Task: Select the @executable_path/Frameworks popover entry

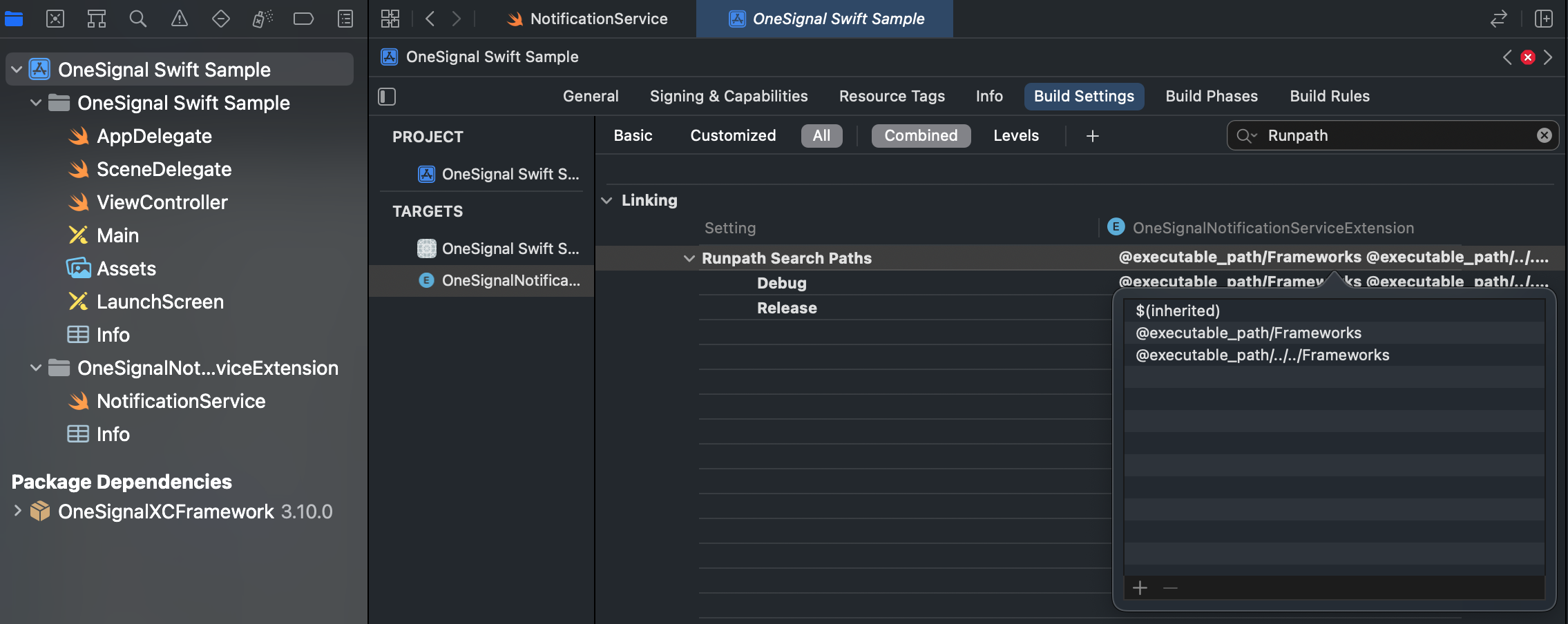Action: pos(1334,333)
